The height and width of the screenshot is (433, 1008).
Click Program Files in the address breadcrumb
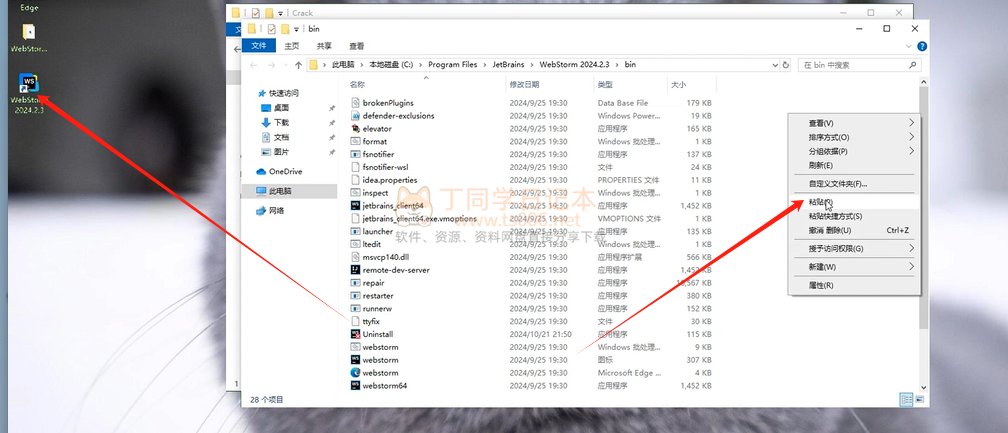point(453,65)
